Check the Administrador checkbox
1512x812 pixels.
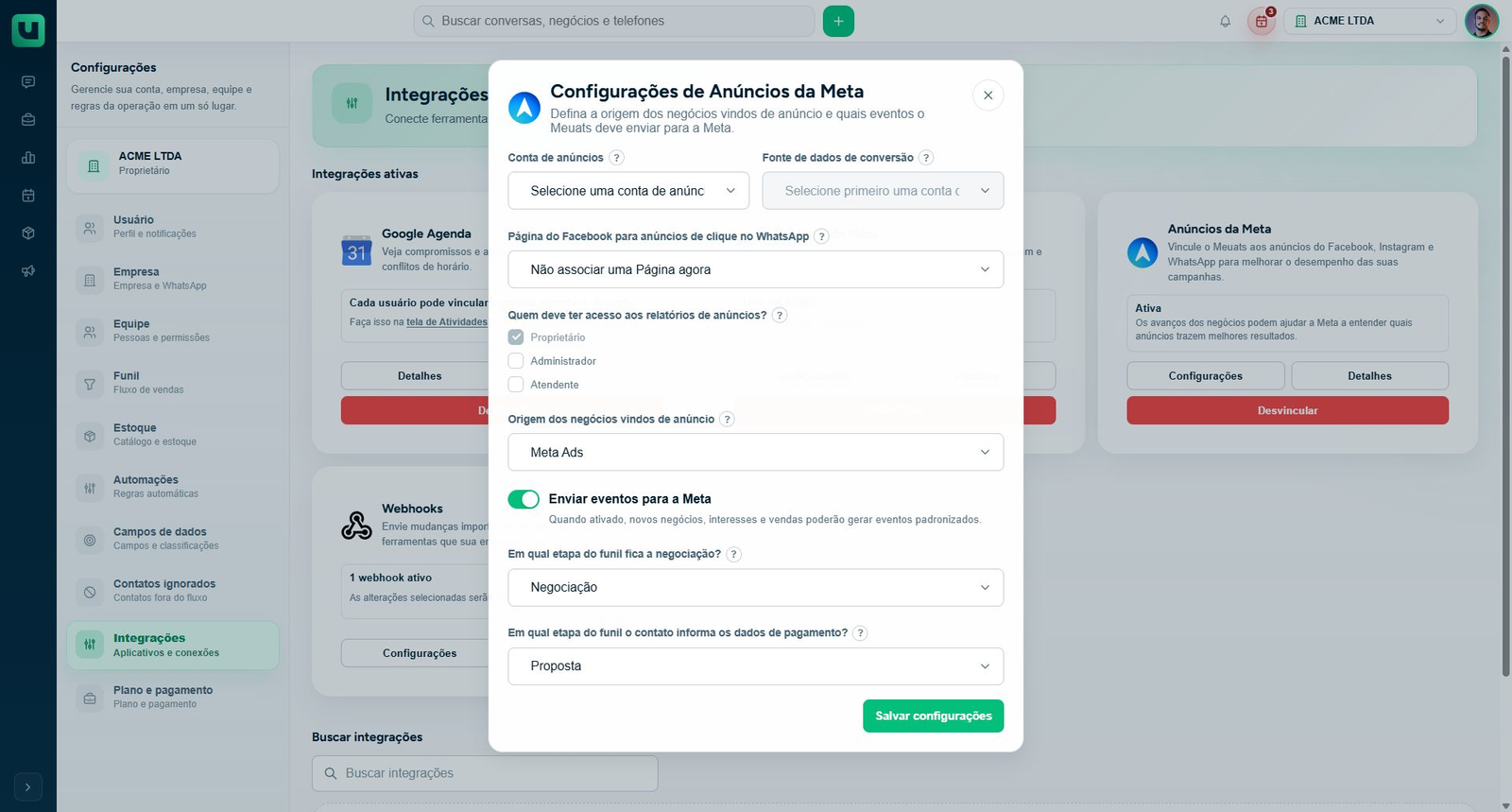(516, 361)
